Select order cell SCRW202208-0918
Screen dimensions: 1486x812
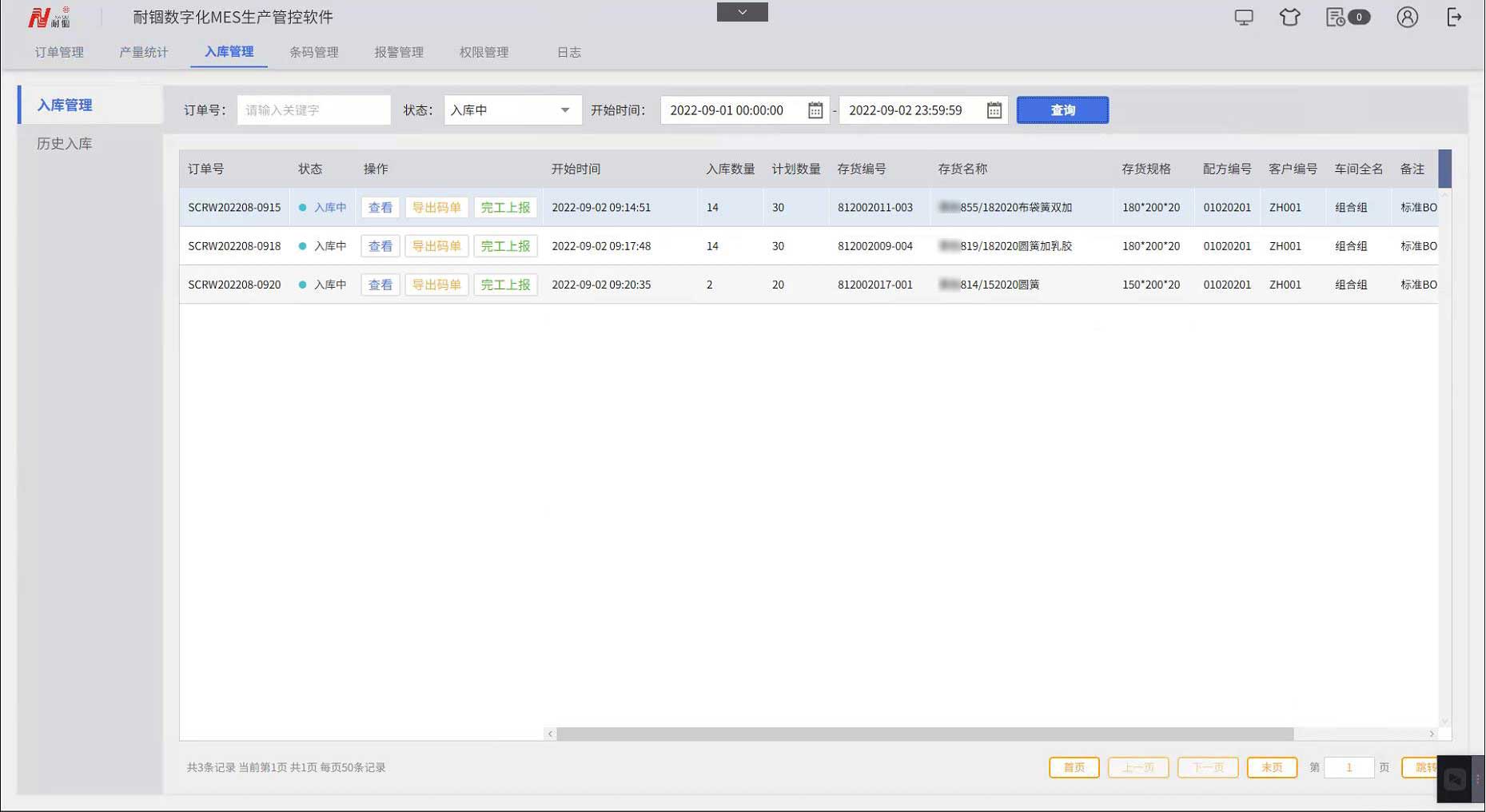coord(234,246)
